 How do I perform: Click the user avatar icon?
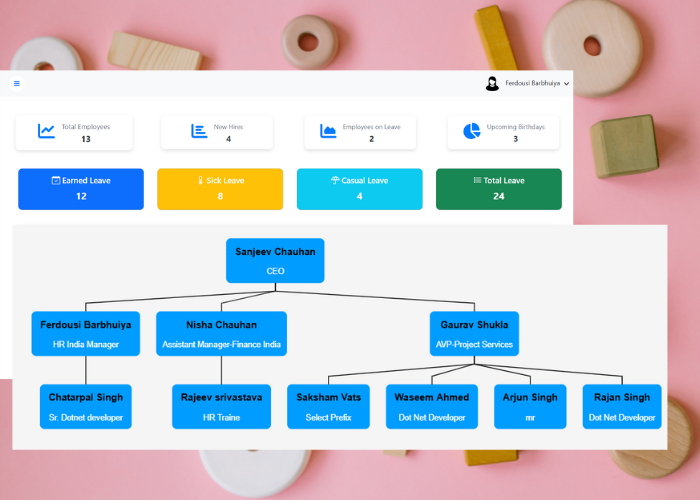click(492, 83)
